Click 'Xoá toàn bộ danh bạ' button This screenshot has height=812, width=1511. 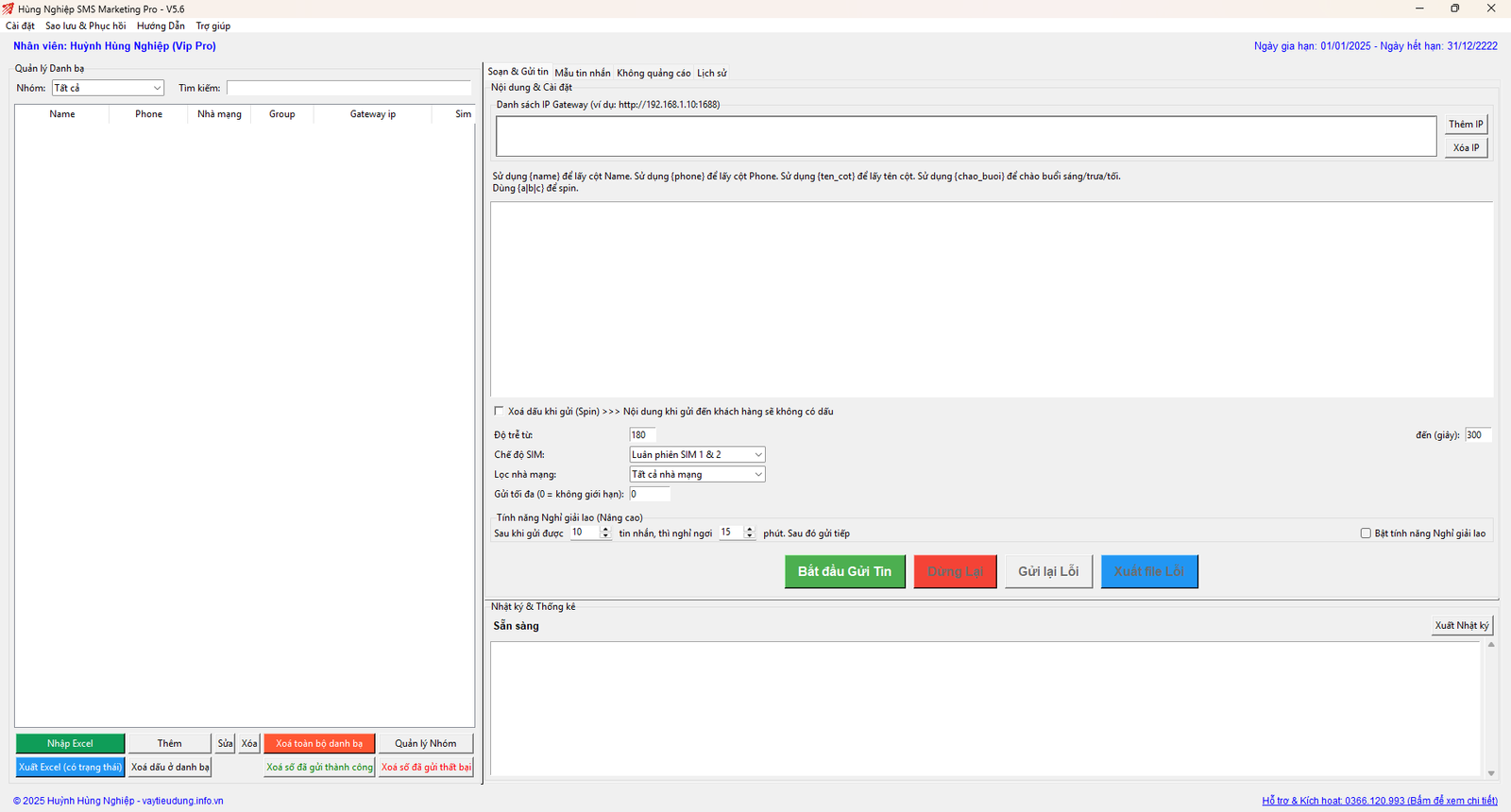[x=319, y=743]
